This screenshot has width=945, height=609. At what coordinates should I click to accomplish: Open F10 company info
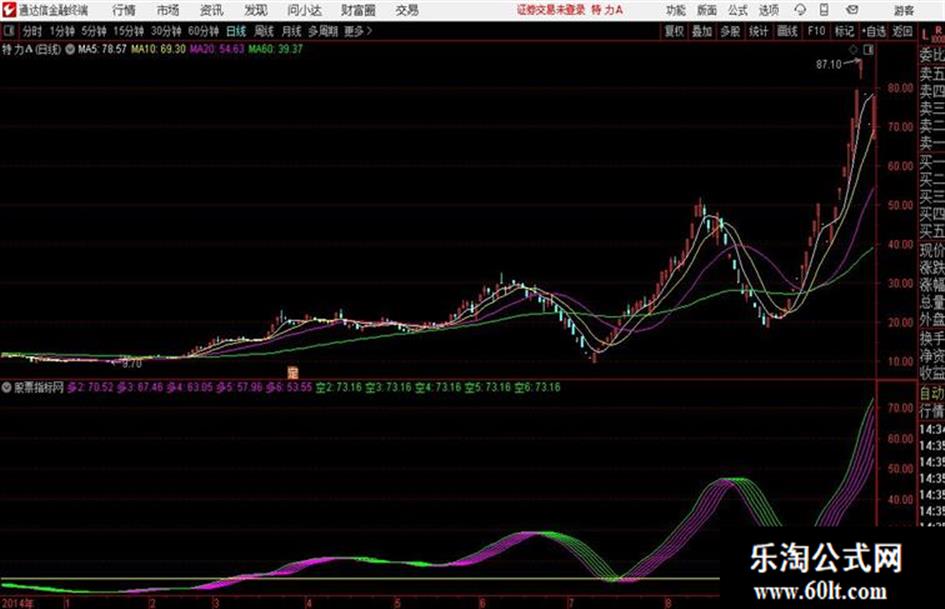[816, 31]
